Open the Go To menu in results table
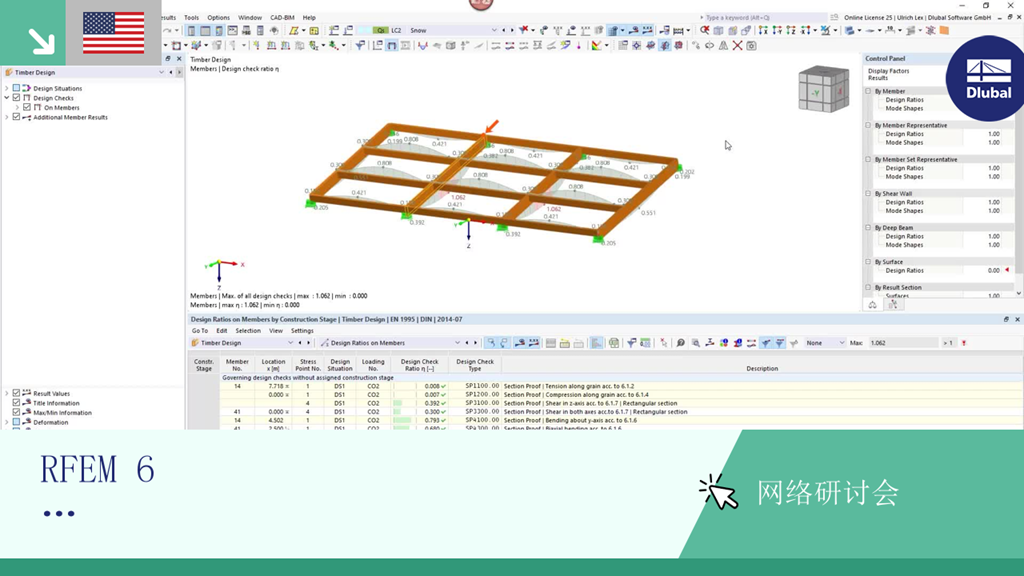This screenshot has width=1024, height=576. tap(200, 330)
